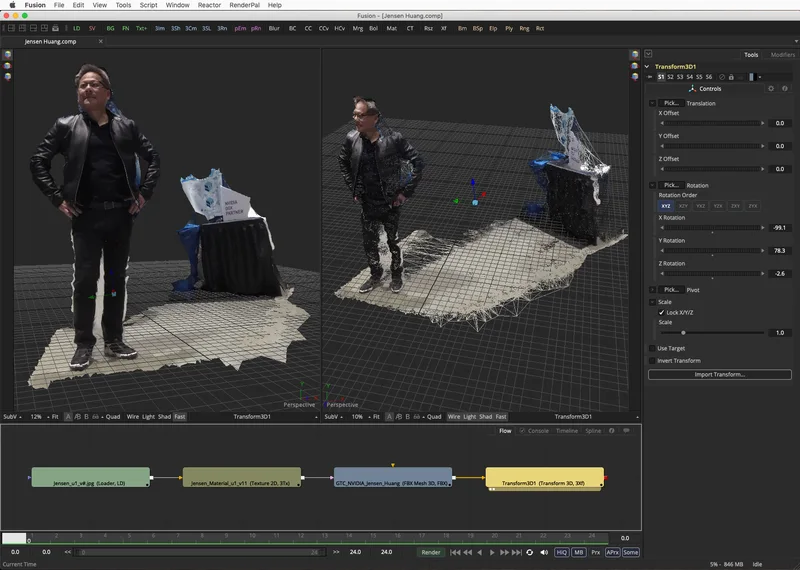Play forward in the transport controls
Screen dimensions: 800x570
[492, 552]
